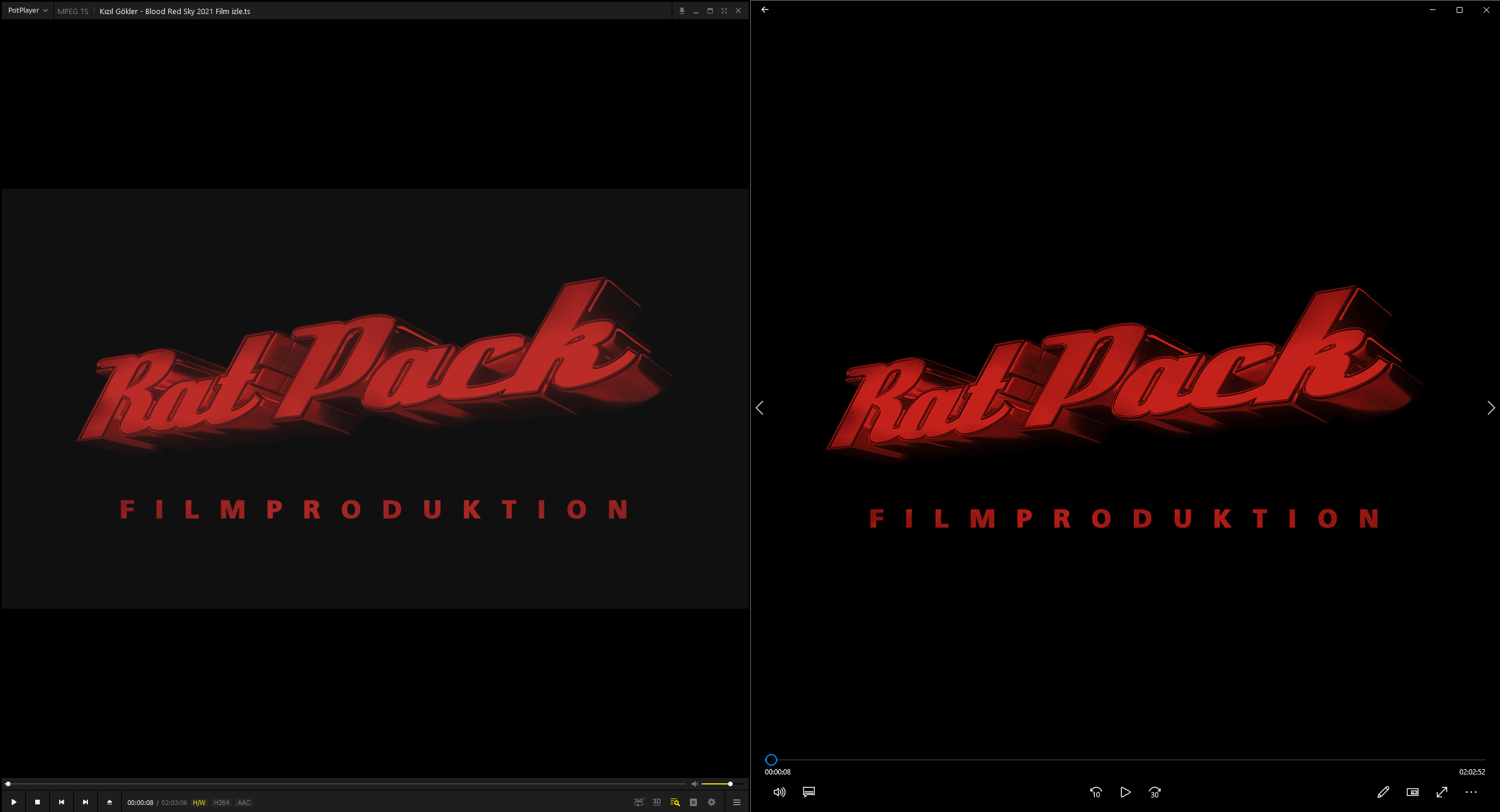Open volume control in right player

[x=779, y=792]
